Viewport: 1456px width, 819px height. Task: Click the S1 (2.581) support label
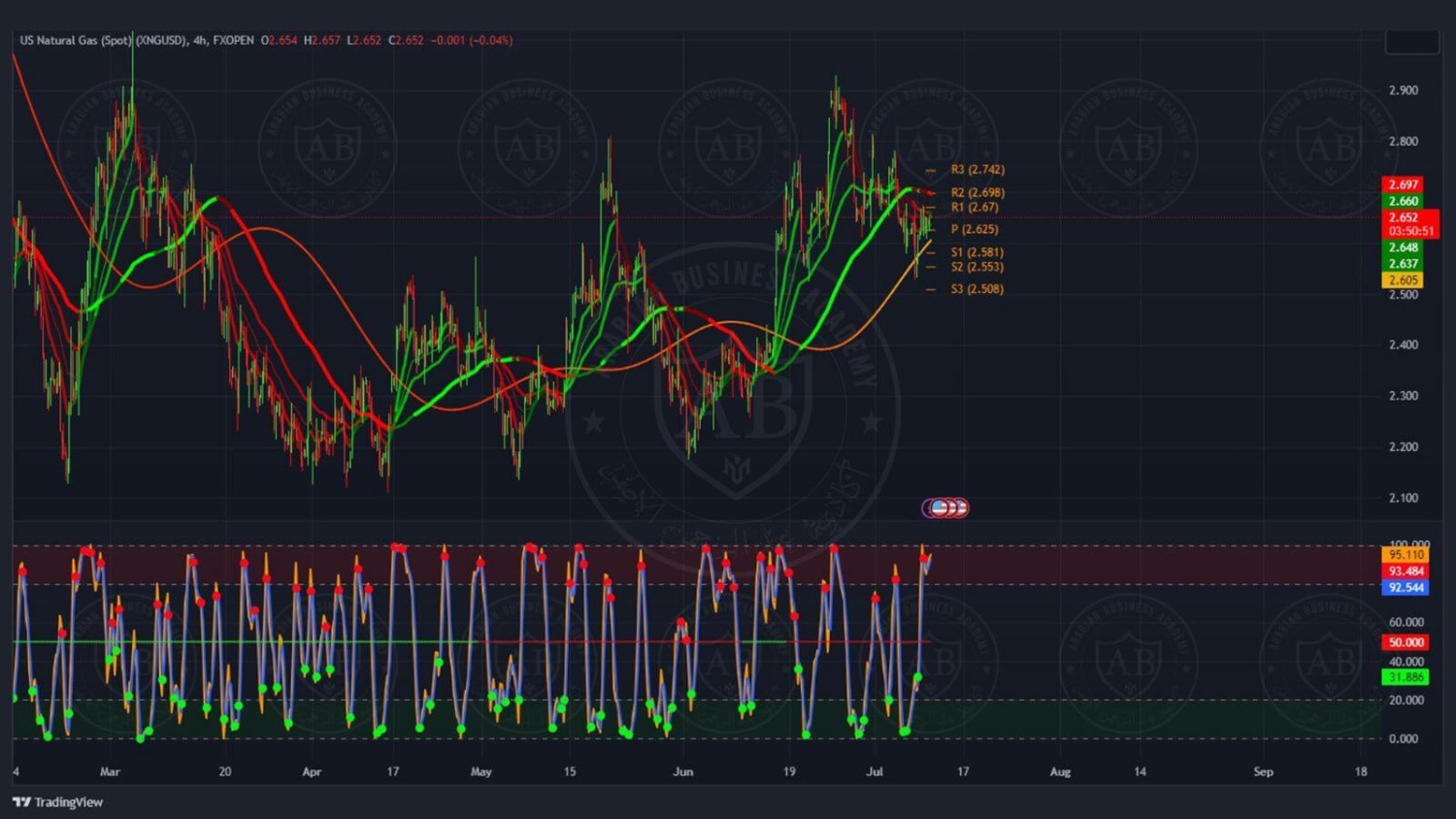coord(976,252)
